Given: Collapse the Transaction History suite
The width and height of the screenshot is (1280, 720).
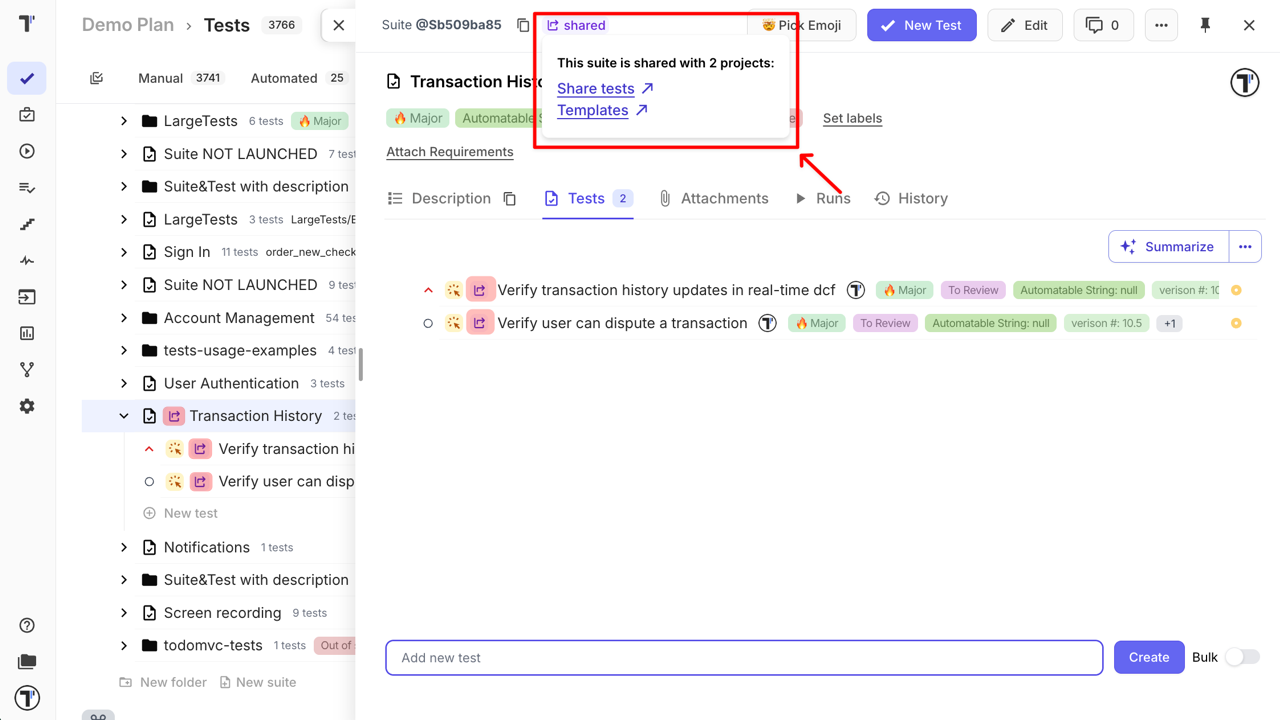Looking at the screenshot, I should [124, 416].
